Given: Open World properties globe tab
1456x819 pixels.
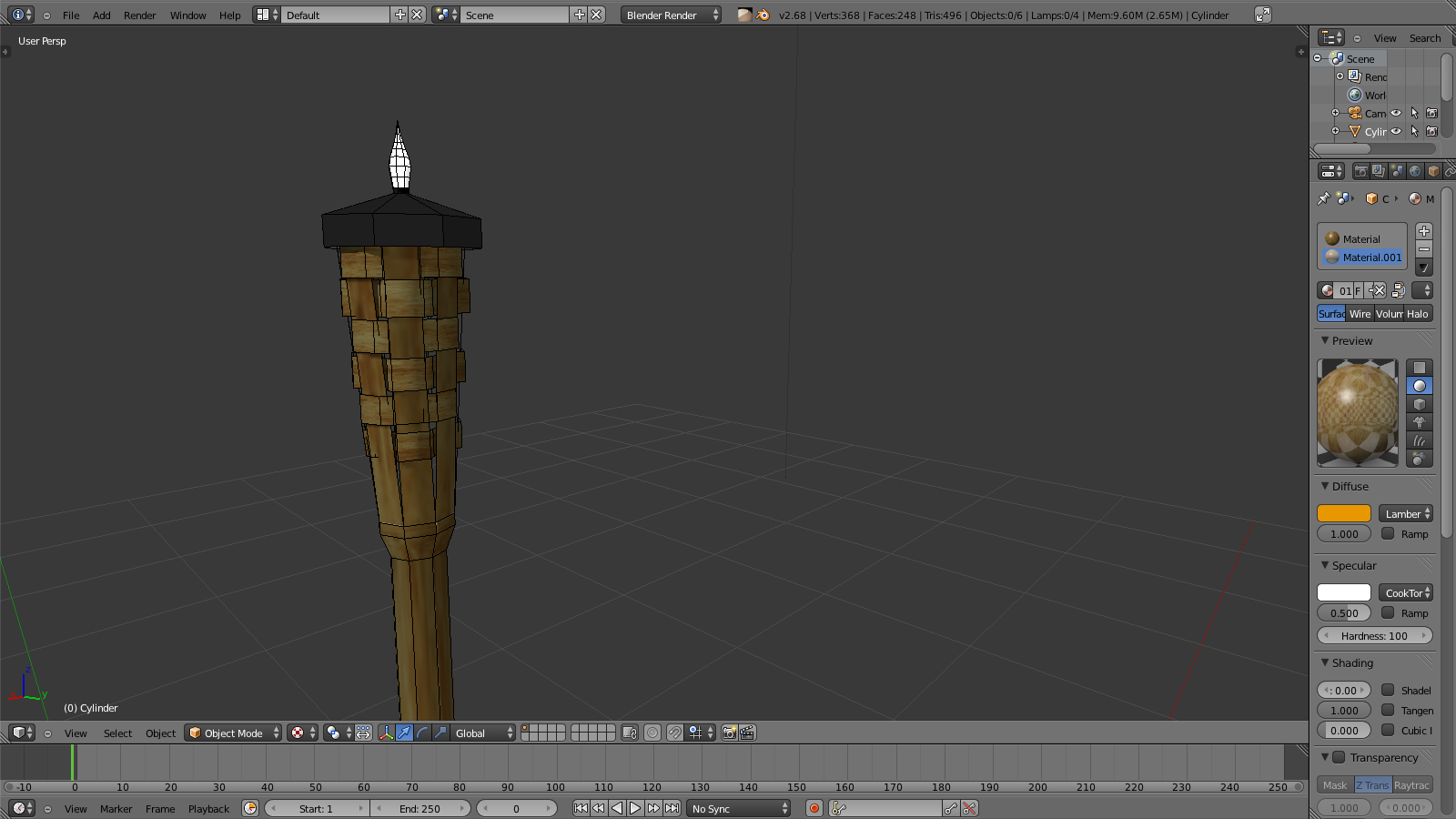Looking at the screenshot, I should pos(1415,171).
